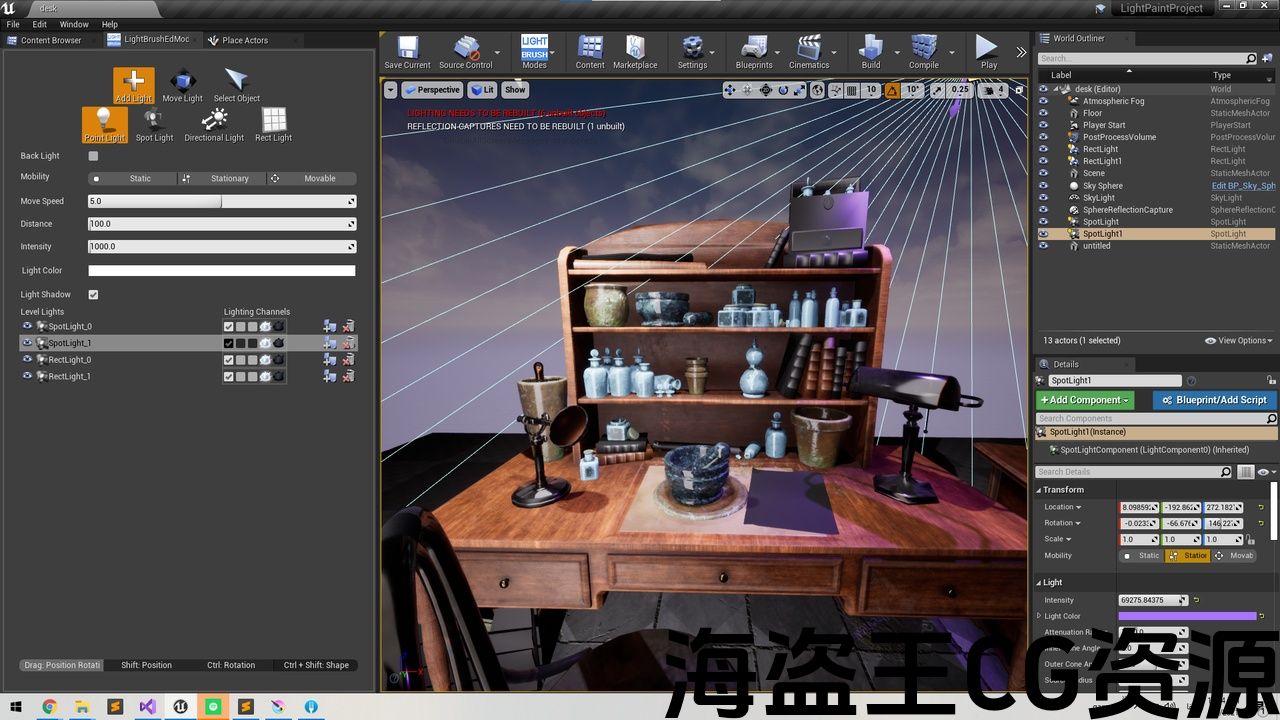Screen dimensions: 1280x720
Task: Choose the Rect Light type
Action: pyautogui.click(x=273, y=124)
